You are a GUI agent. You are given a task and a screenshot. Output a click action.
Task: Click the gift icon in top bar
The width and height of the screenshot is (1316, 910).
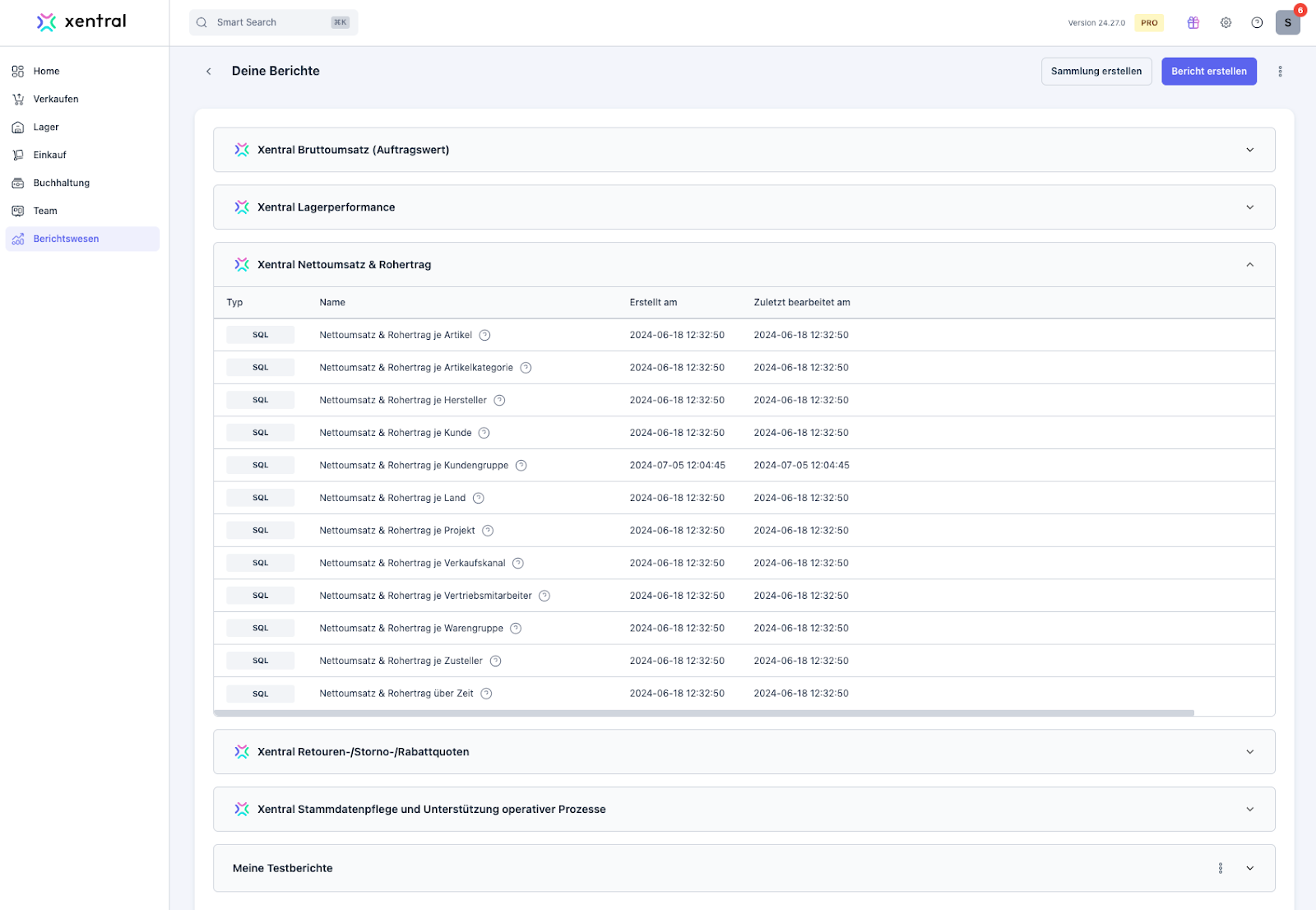click(x=1193, y=23)
